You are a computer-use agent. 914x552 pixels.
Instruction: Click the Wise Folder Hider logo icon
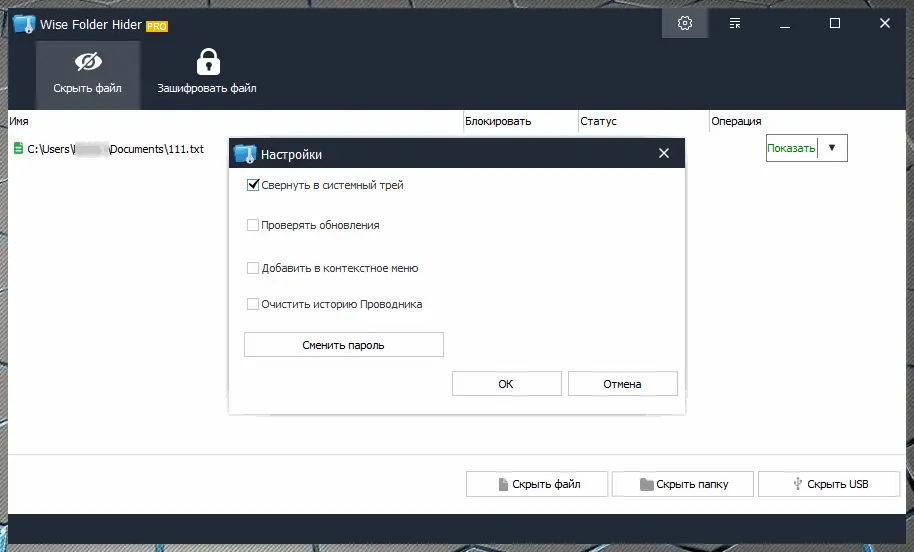click(x=24, y=24)
